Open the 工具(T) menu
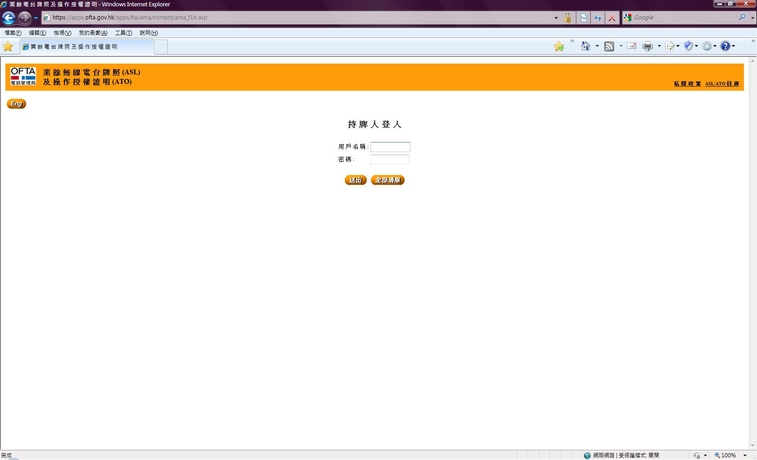The image size is (757, 460). click(x=123, y=33)
